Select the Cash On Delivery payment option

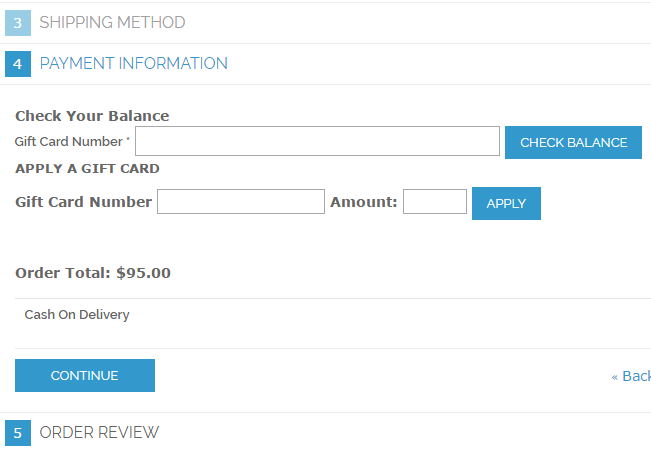tap(77, 315)
